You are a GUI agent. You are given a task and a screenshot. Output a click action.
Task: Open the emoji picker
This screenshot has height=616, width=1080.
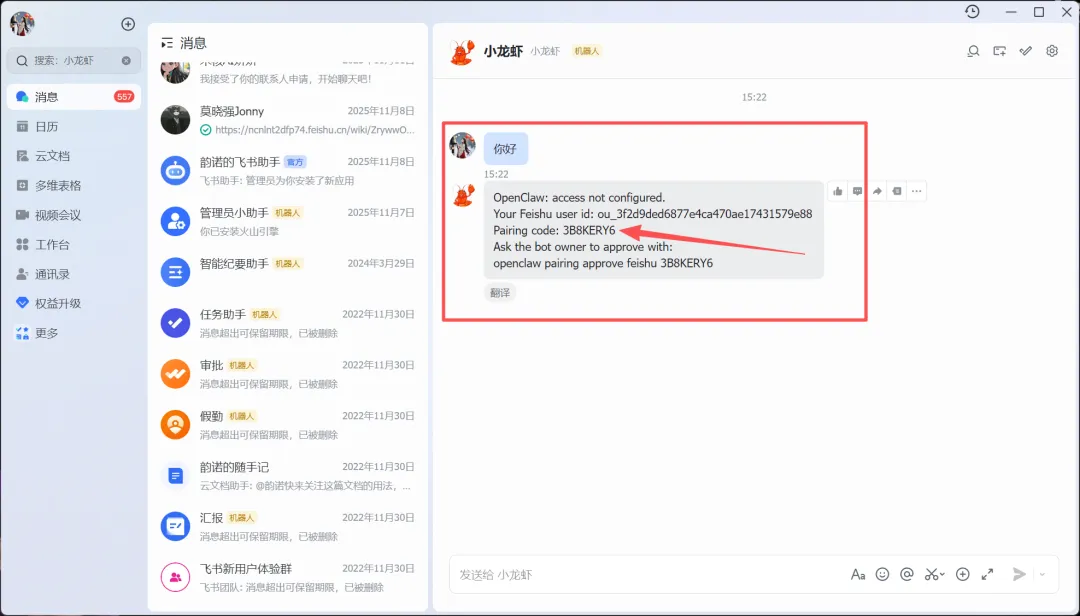tap(882, 574)
